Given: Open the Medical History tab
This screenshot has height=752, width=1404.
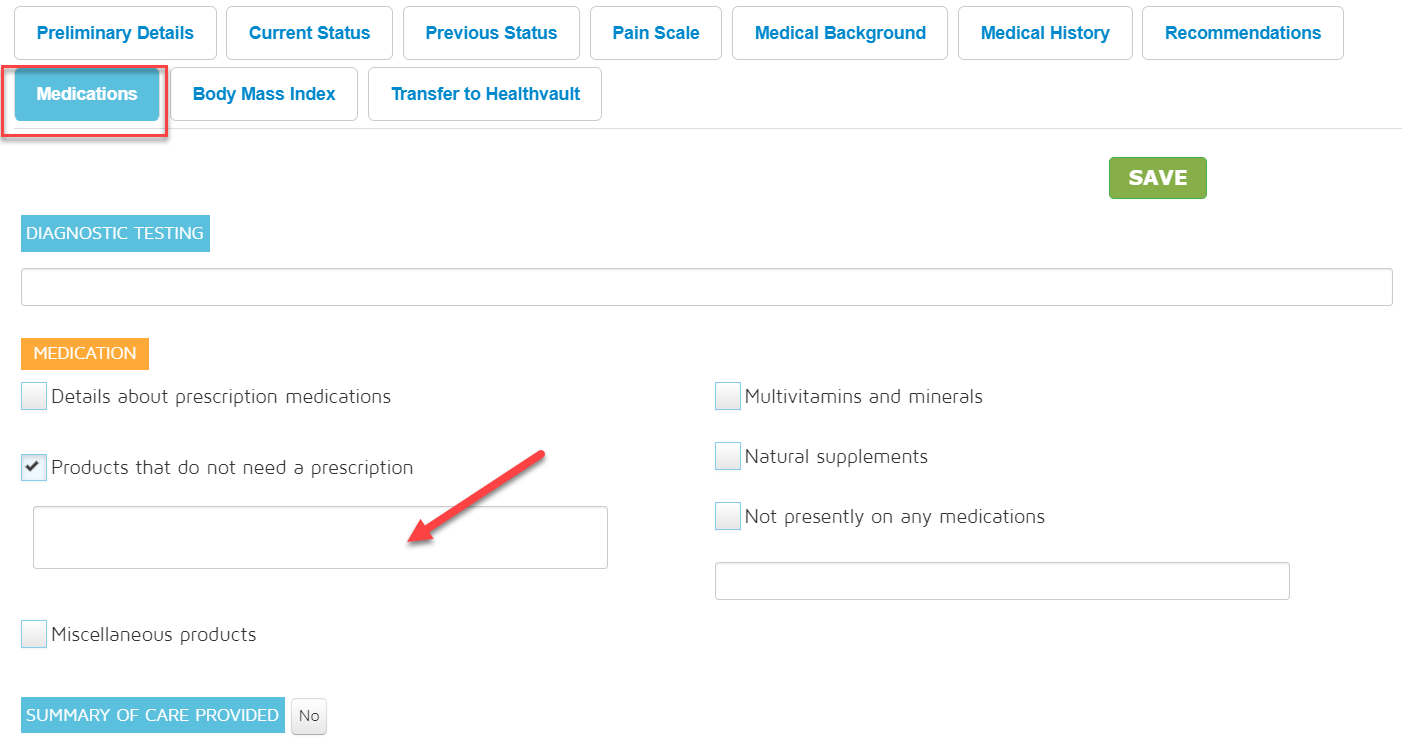Looking at the screenshot, I should 1045,33.
